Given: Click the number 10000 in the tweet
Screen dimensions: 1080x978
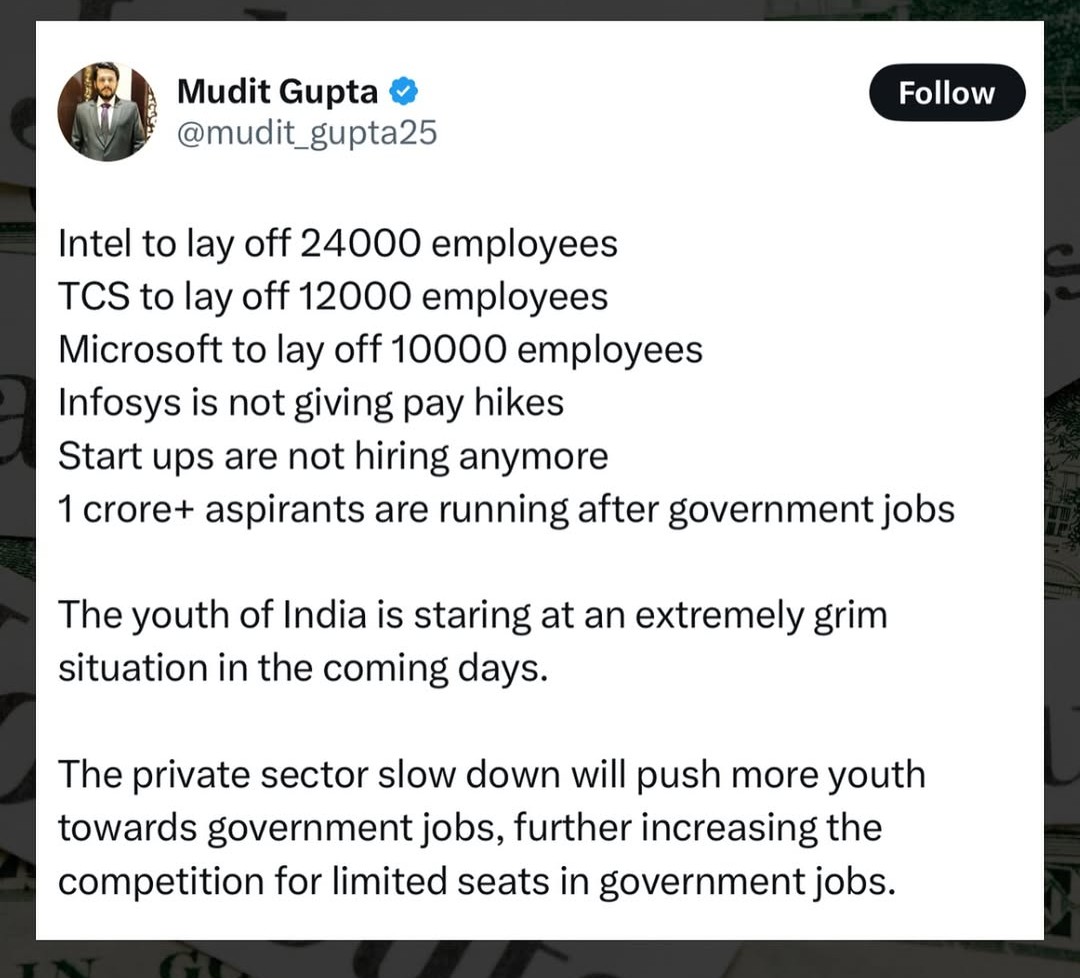Looking at the screenshot, I should click(x=448, y=349).
